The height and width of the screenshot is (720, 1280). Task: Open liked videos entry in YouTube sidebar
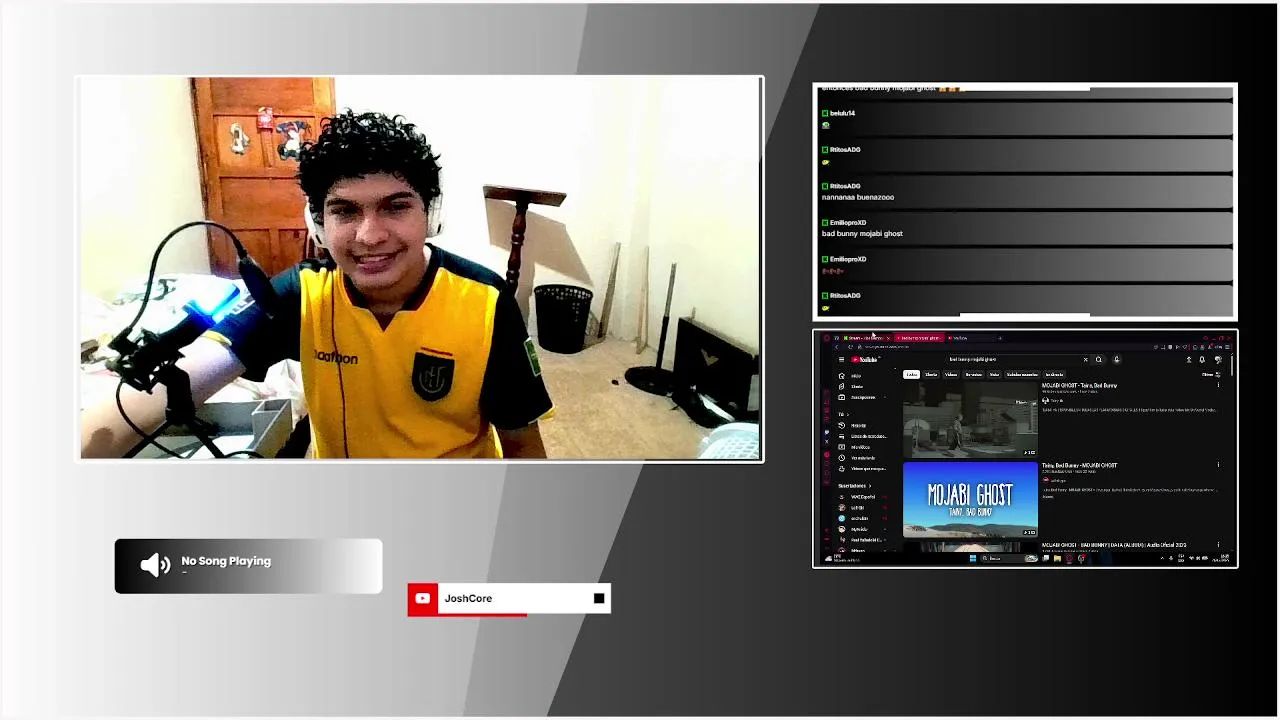tap(860, 469)
